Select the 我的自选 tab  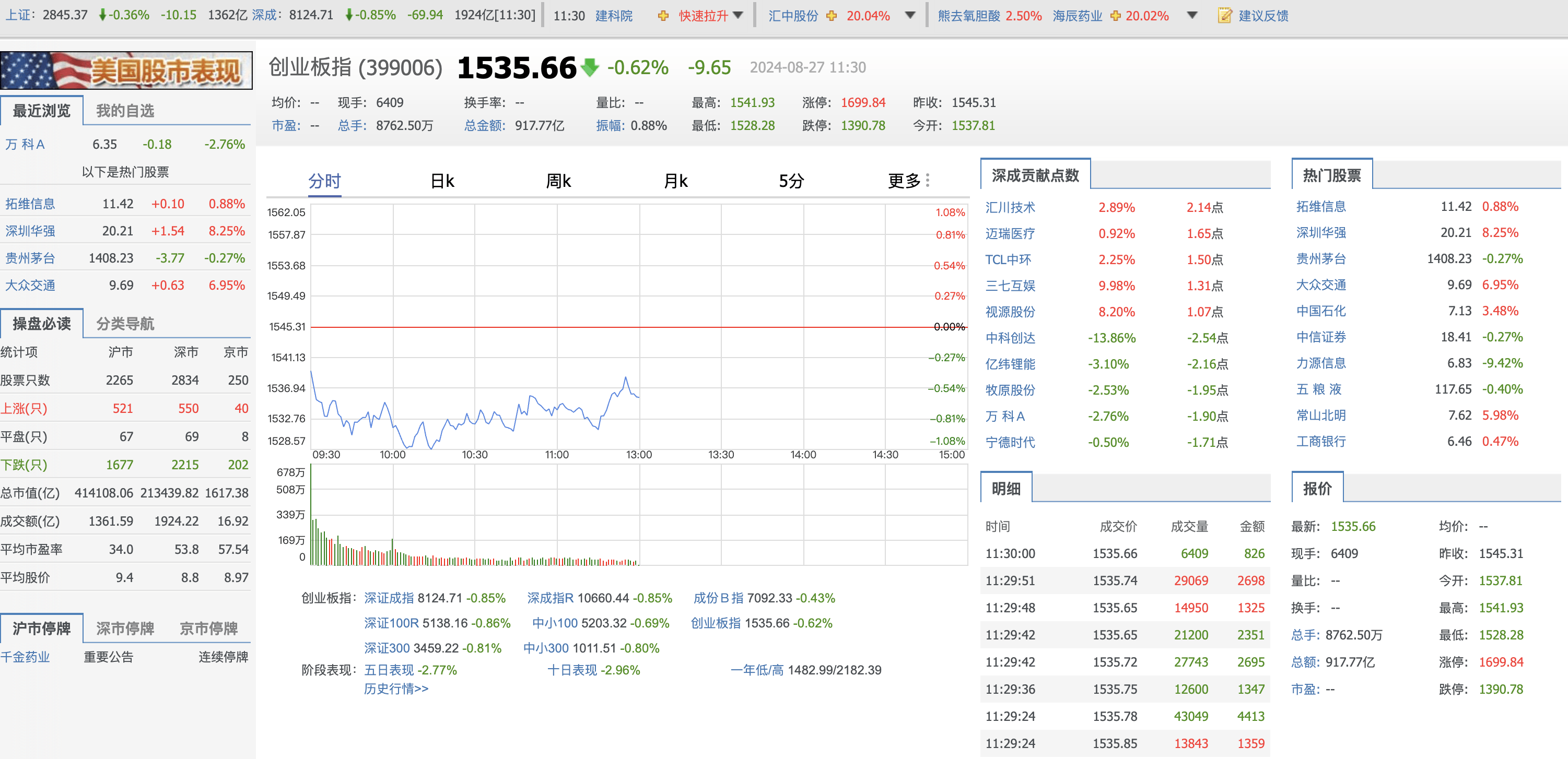(x=125, y=111)
